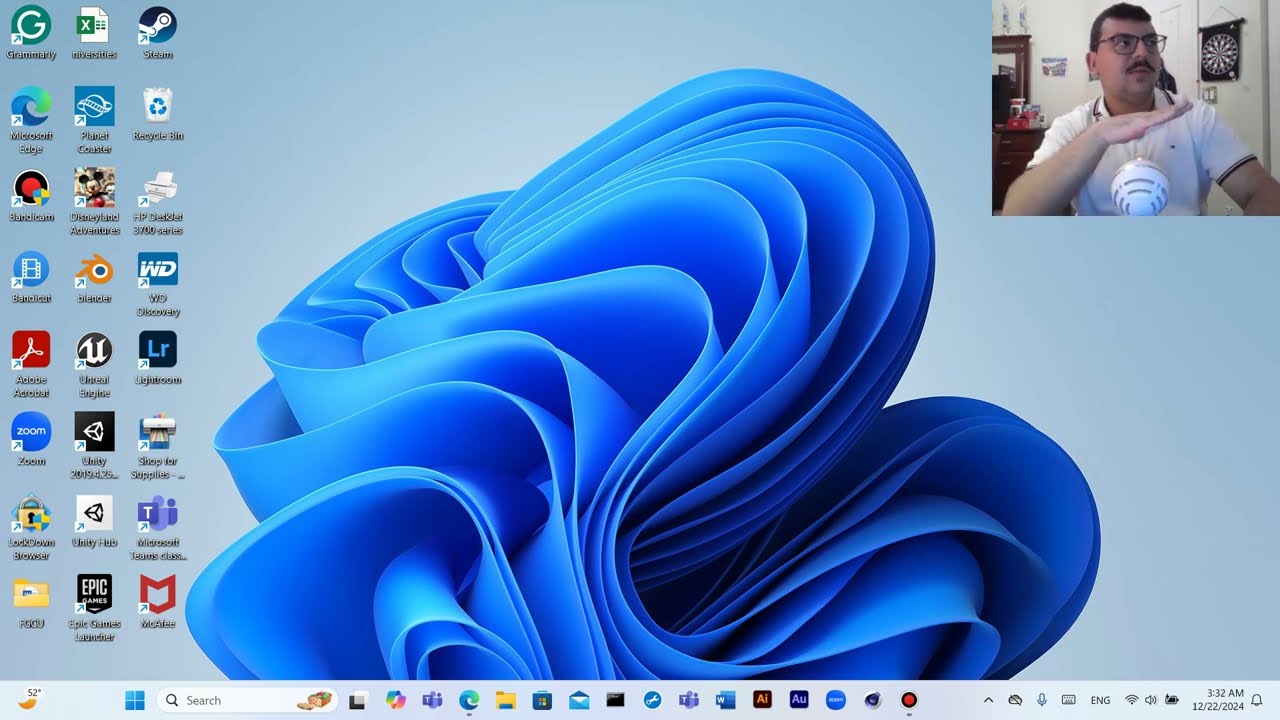Open Wi-Fi network settings in tray
This screenshot has width=1280, height=720.
[x=1132, y=700]
